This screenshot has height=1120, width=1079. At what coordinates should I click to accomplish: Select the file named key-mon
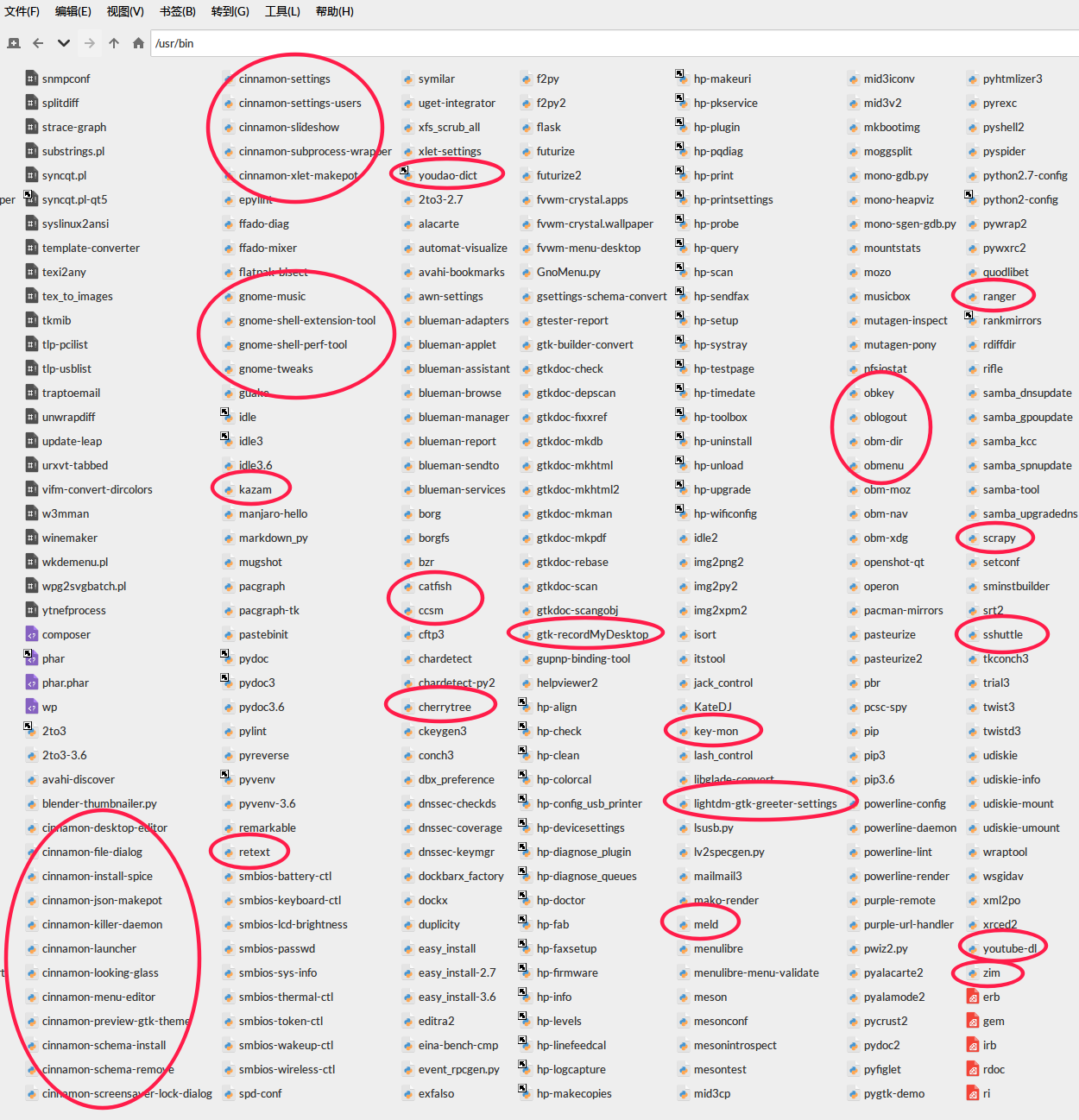pos(716,731)
